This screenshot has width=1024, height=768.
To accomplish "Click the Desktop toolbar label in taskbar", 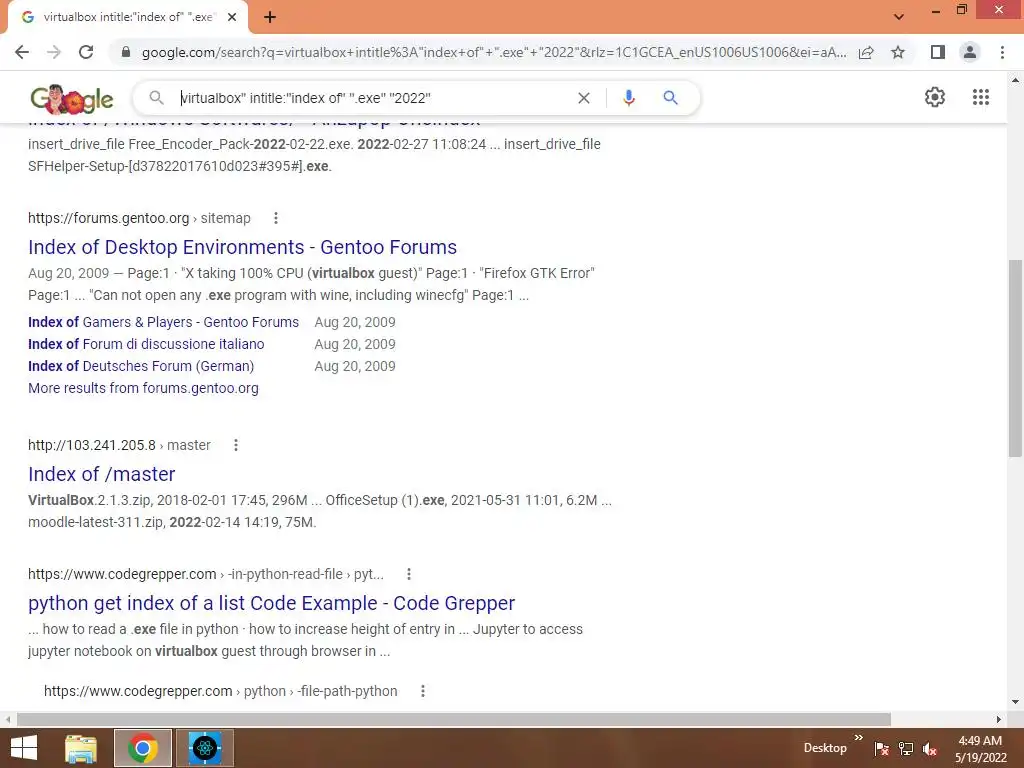I will [825, 748].
